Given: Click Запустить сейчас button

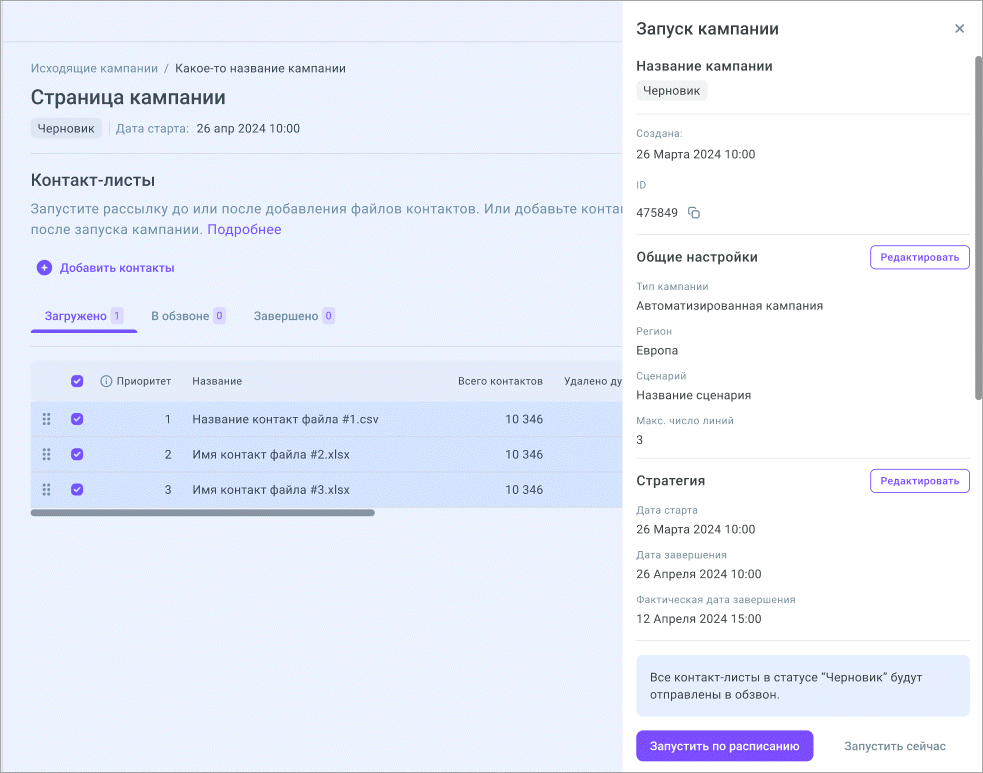Looking at the screenshot, I should 894,746.
